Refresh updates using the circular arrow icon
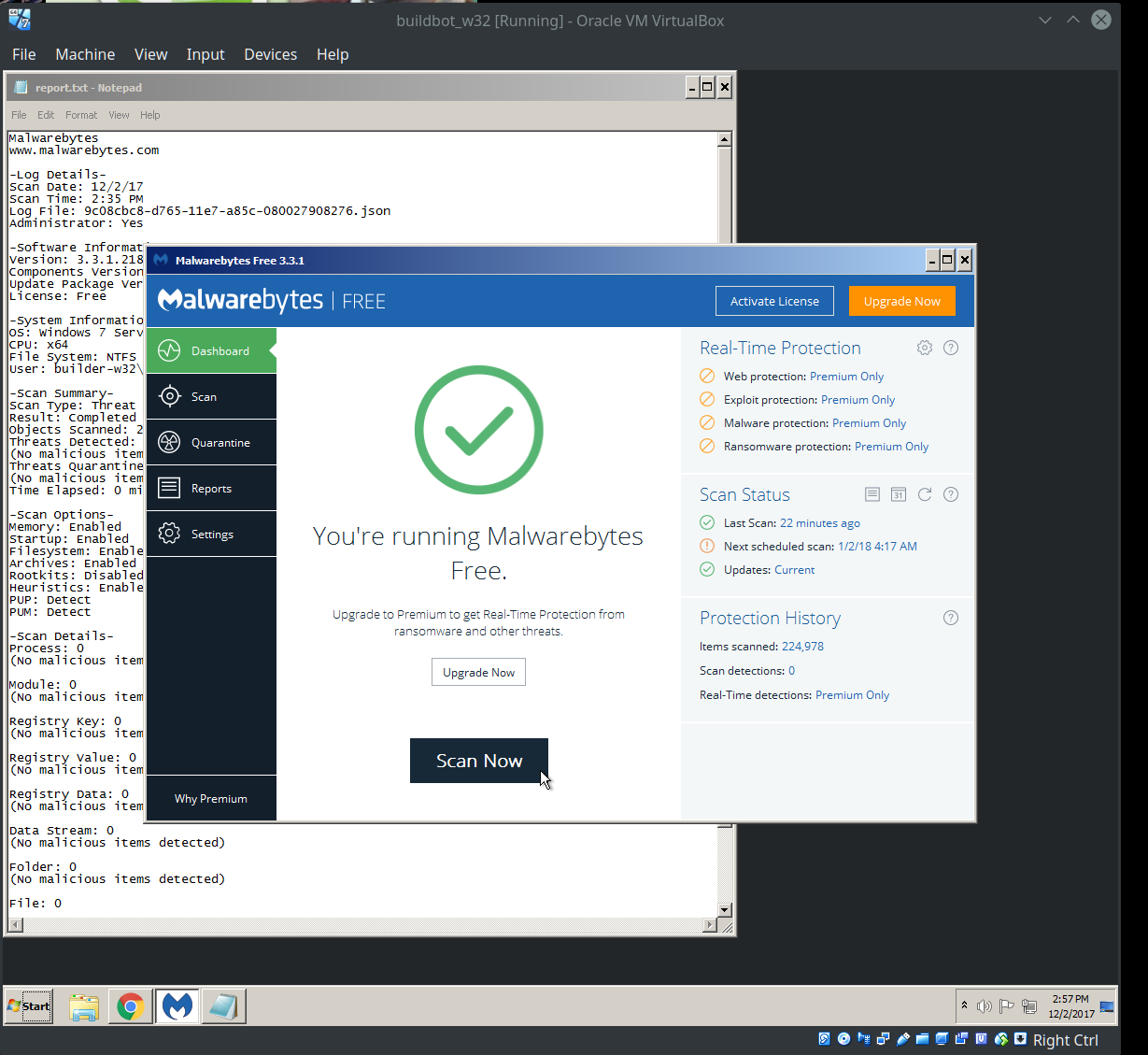This screenshot has height=1055, width=1148. point(924,494)
